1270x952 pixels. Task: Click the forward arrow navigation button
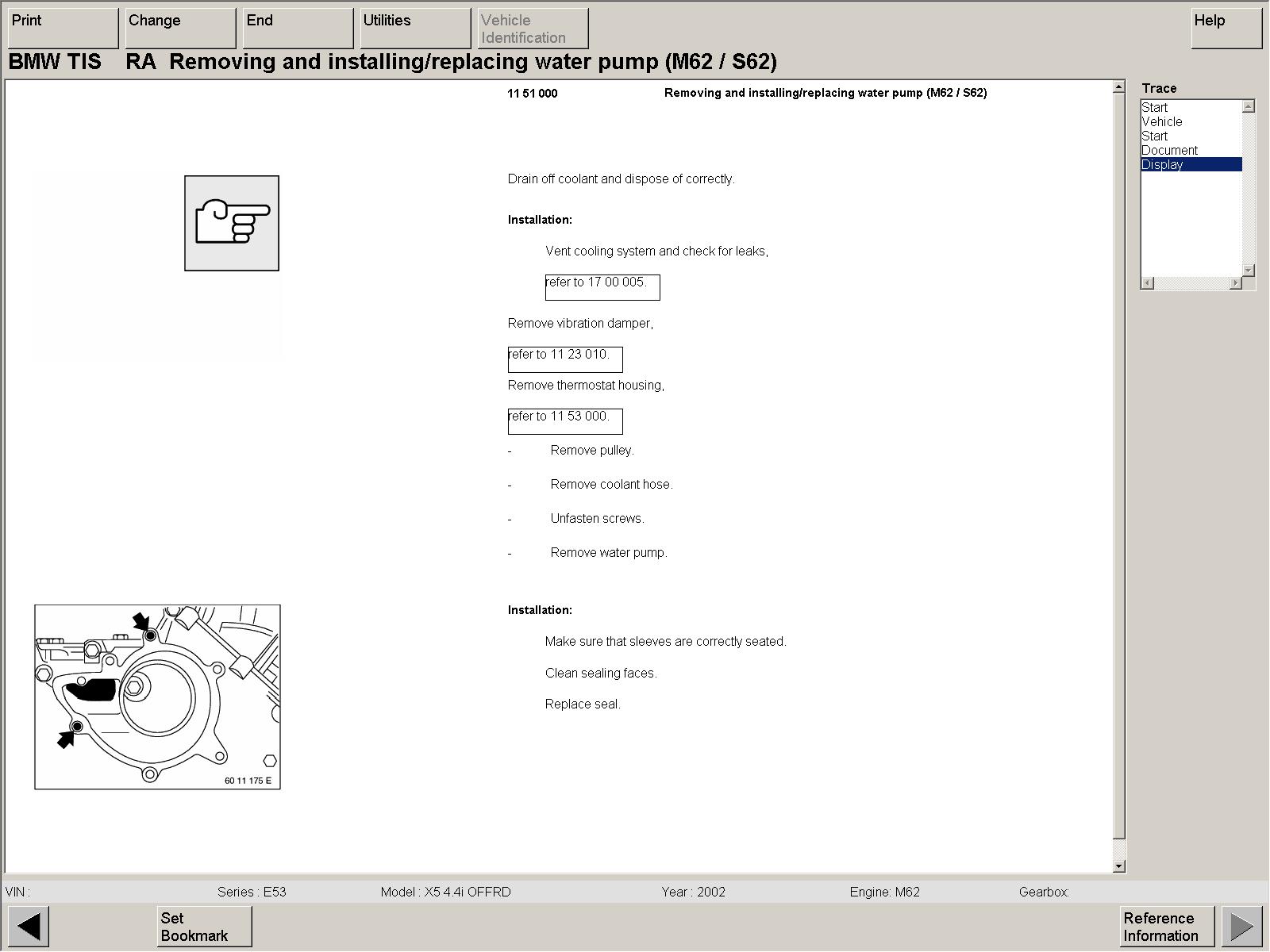coord(1241,926)
